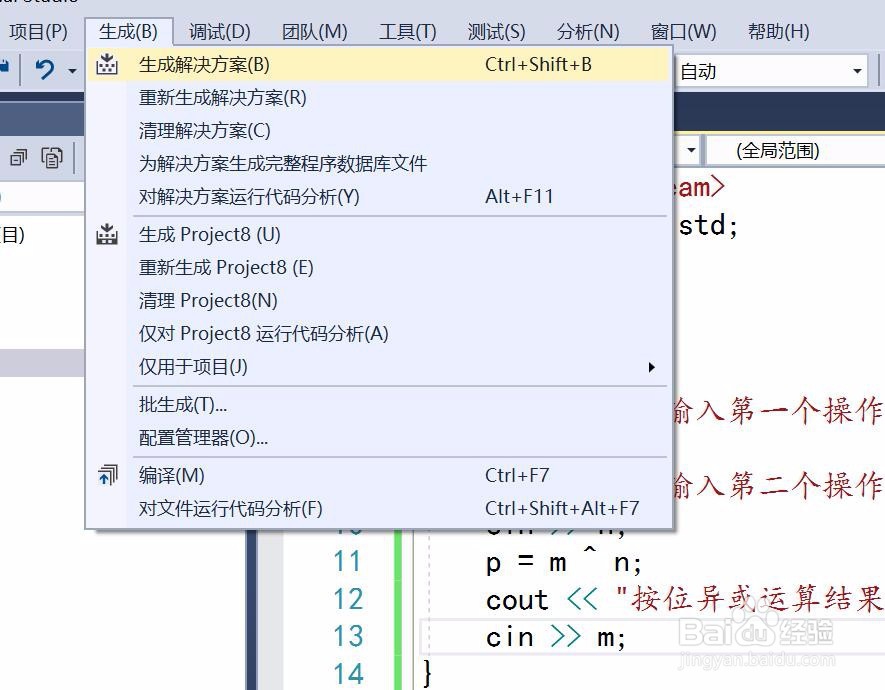Screen dimensions: 885x690
Task: Click the cin >> m; code line
Action: [555, 638]
